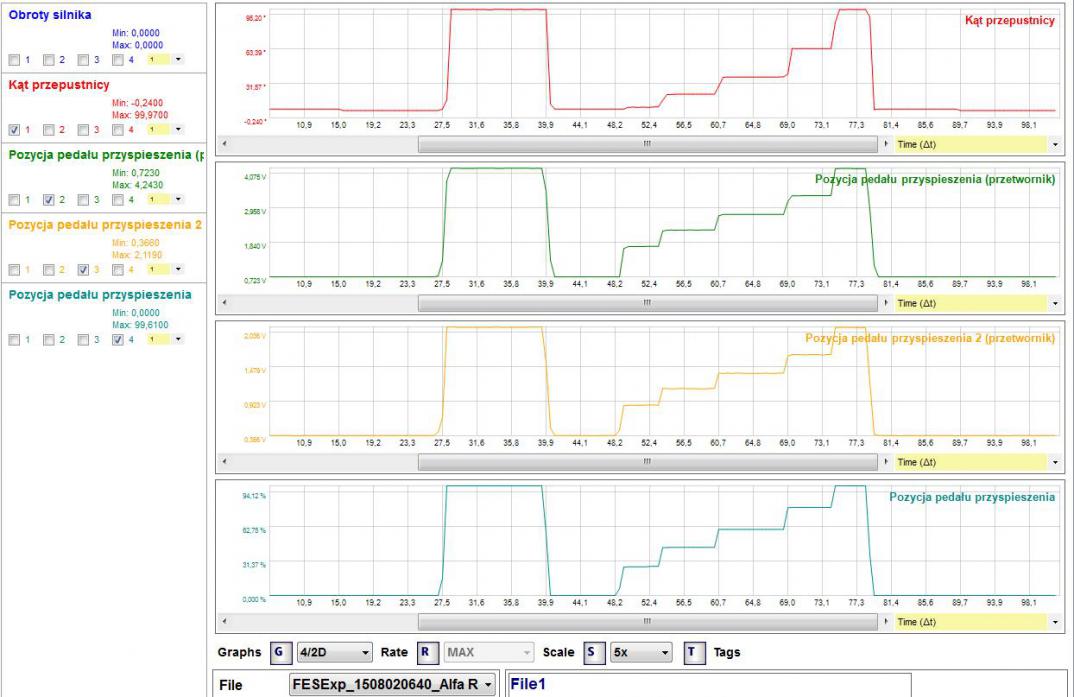Open the MAX rate dropdown
The image size is (1074, 697).
pos(488,652)
